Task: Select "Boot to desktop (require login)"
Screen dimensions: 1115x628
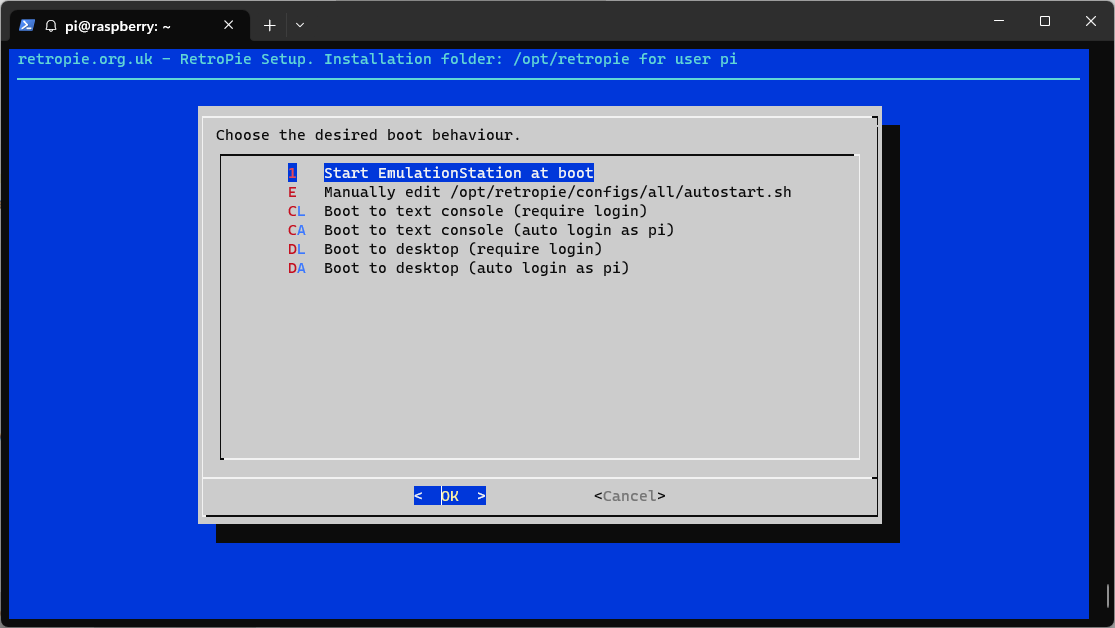Action: click(x=463, y=249)
